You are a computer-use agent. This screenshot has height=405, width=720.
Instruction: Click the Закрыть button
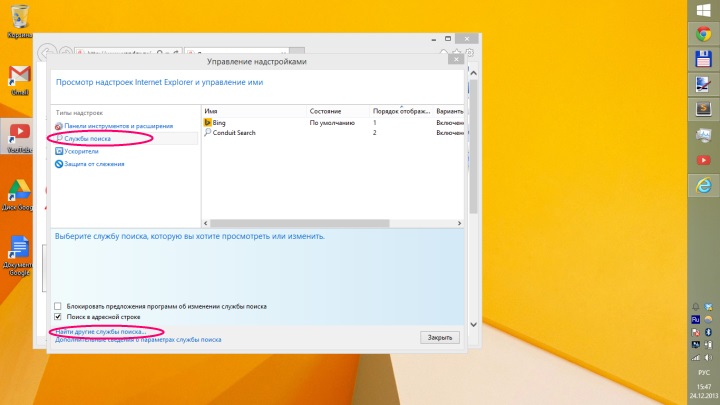tap(440, 337)
